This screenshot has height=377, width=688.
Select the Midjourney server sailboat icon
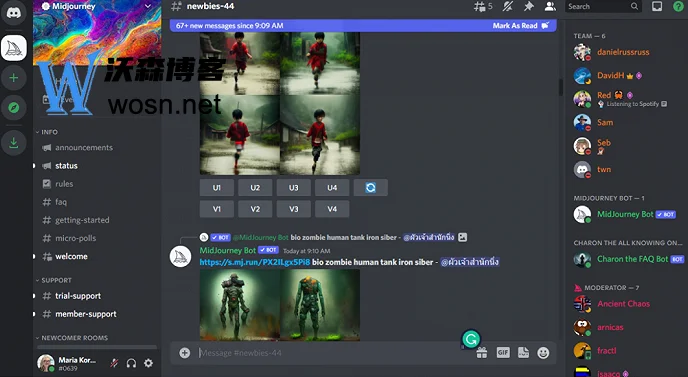pos(14,47)
